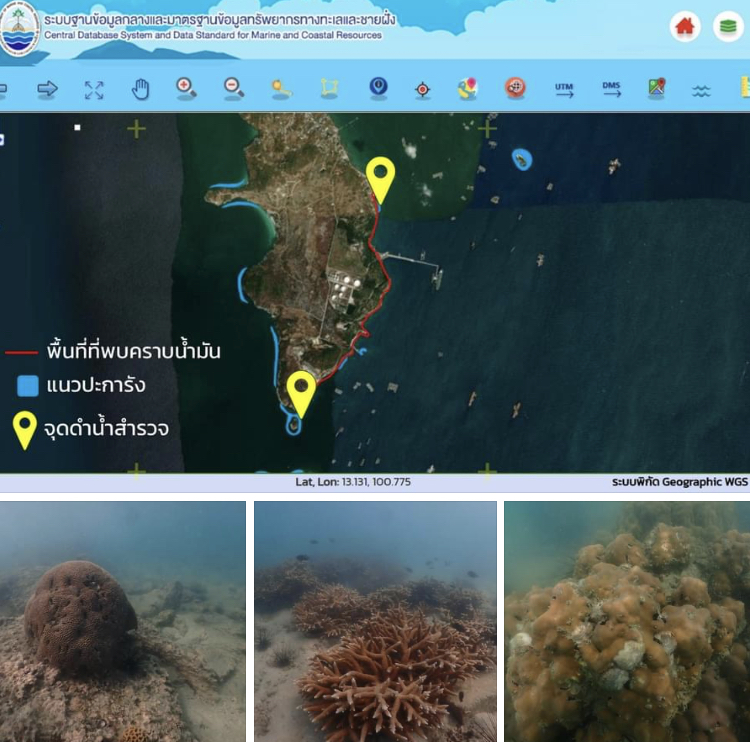Select the hand pan tool
750x742 pixels.
[141, 89]
